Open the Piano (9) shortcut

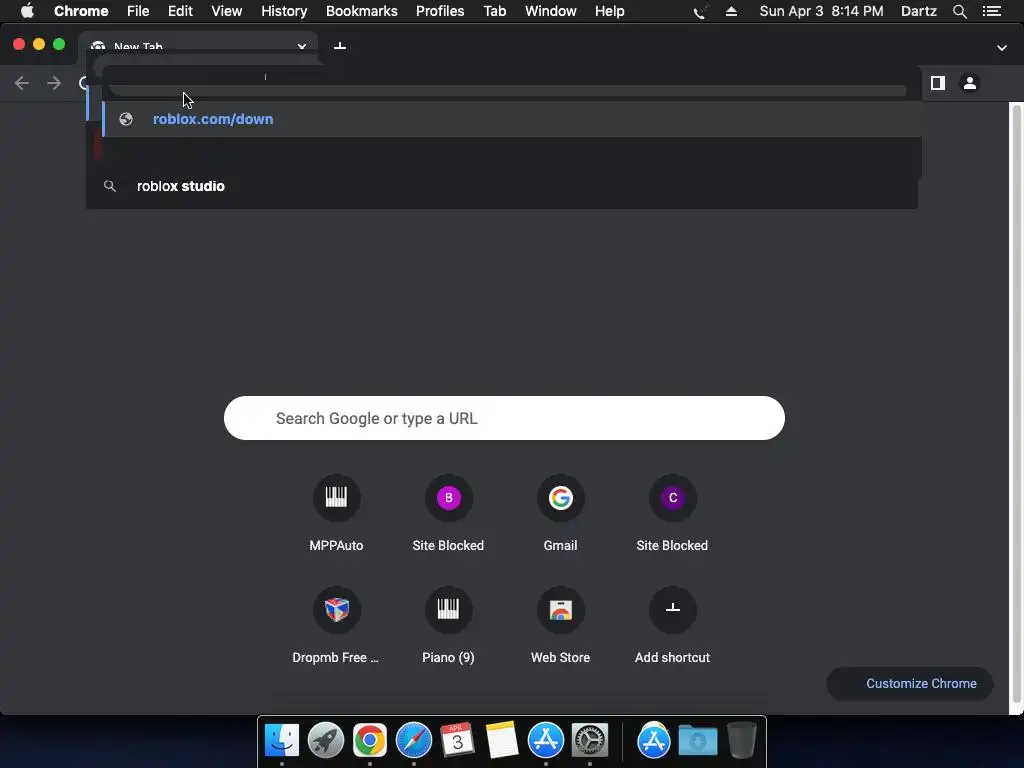[x=448, y=626]
